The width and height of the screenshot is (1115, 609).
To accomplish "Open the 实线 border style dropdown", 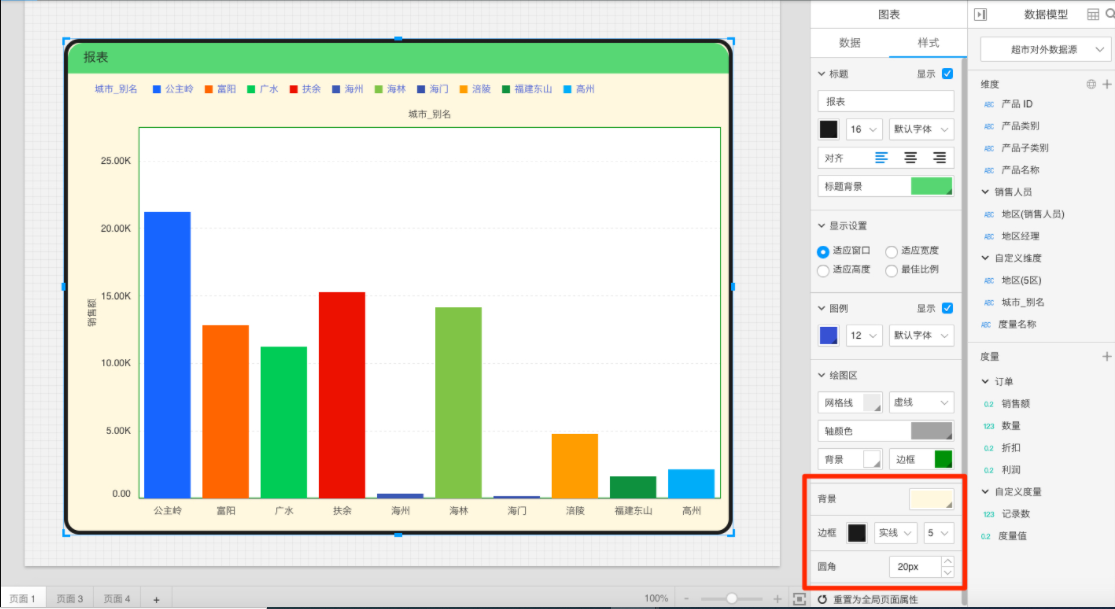I will click(x=895, y=533).
